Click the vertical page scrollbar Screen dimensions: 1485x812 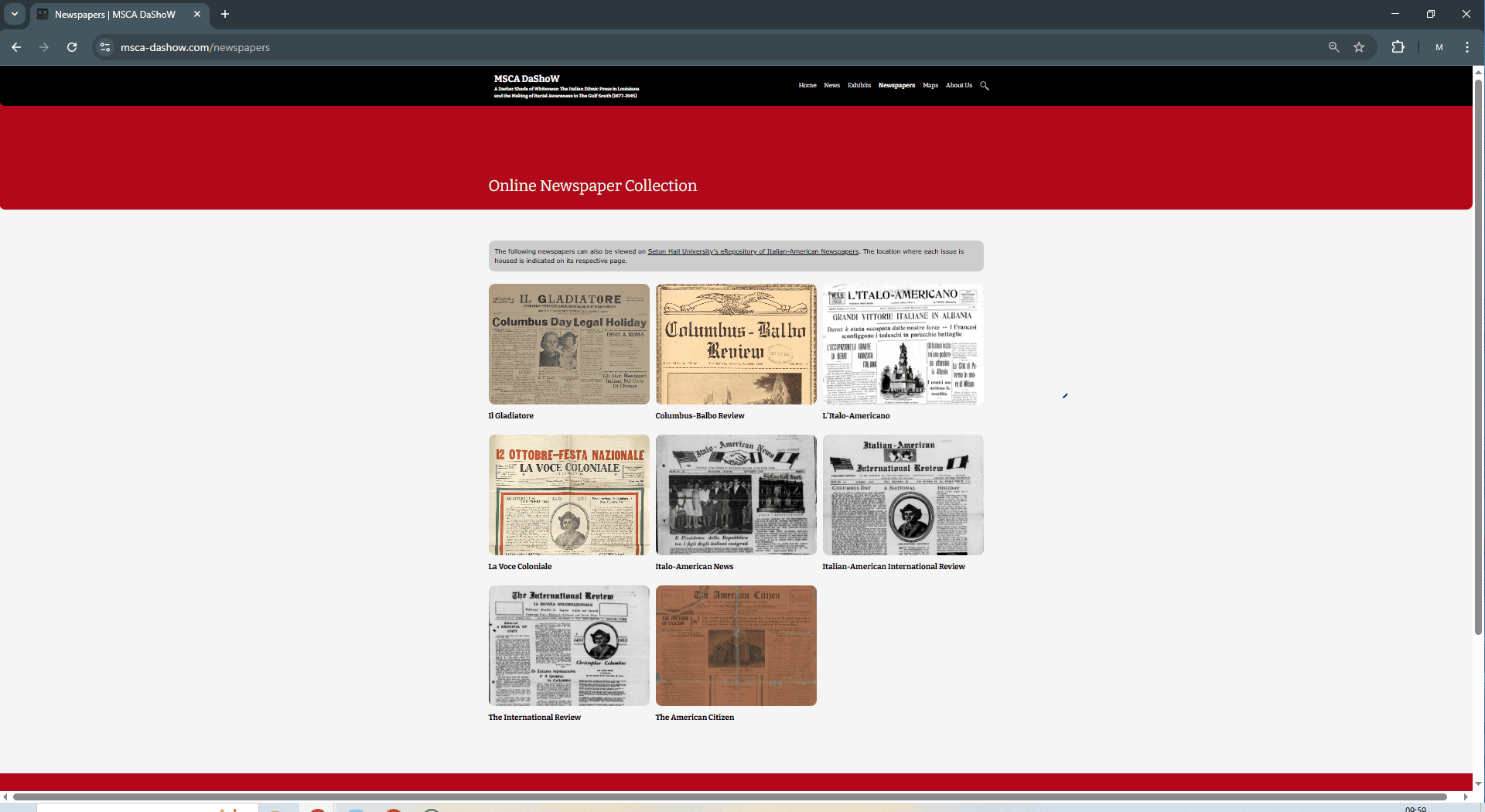click(x=1478, y=356)
